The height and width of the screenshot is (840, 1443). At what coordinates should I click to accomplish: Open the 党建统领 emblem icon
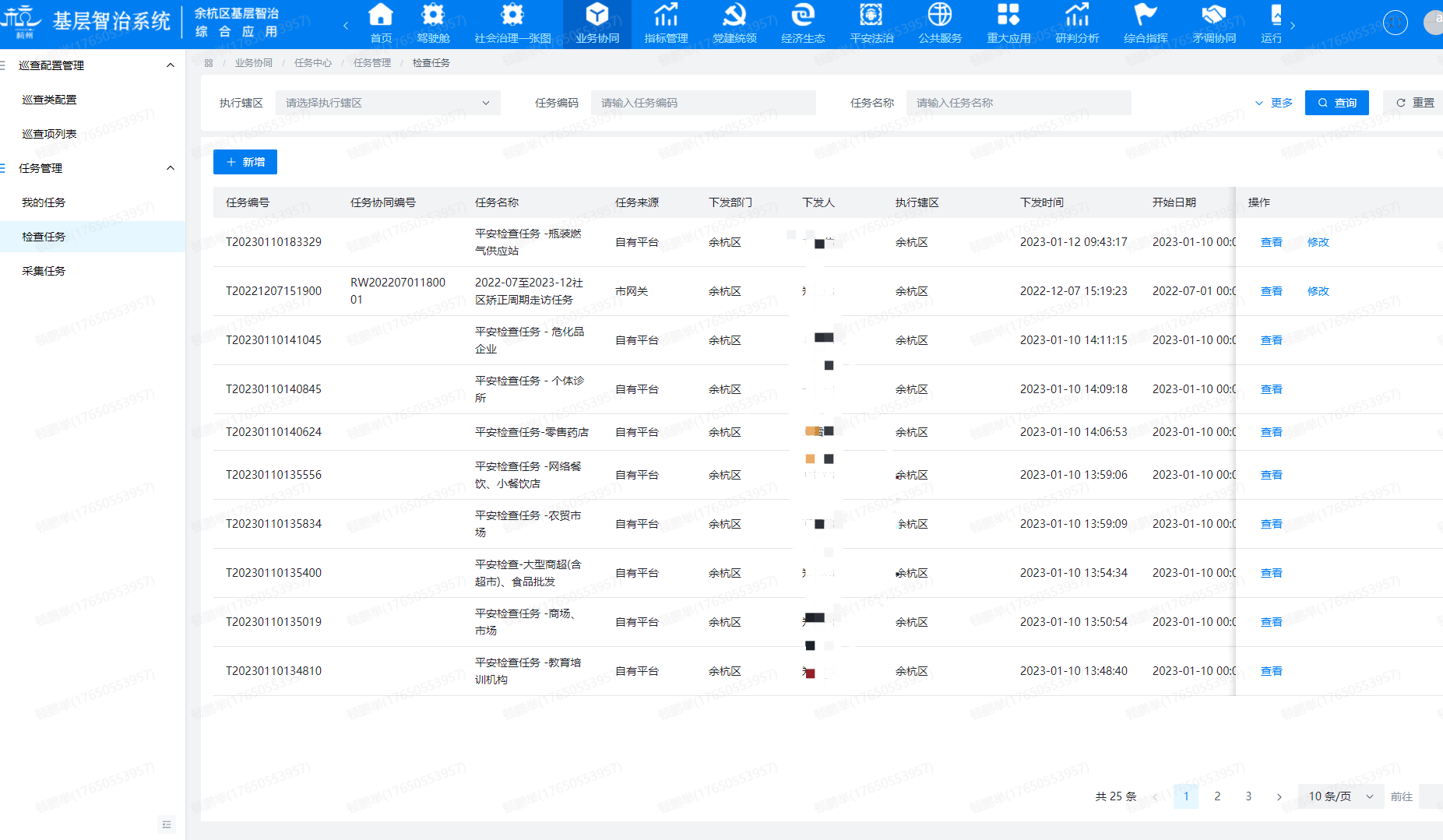(734, 15)
